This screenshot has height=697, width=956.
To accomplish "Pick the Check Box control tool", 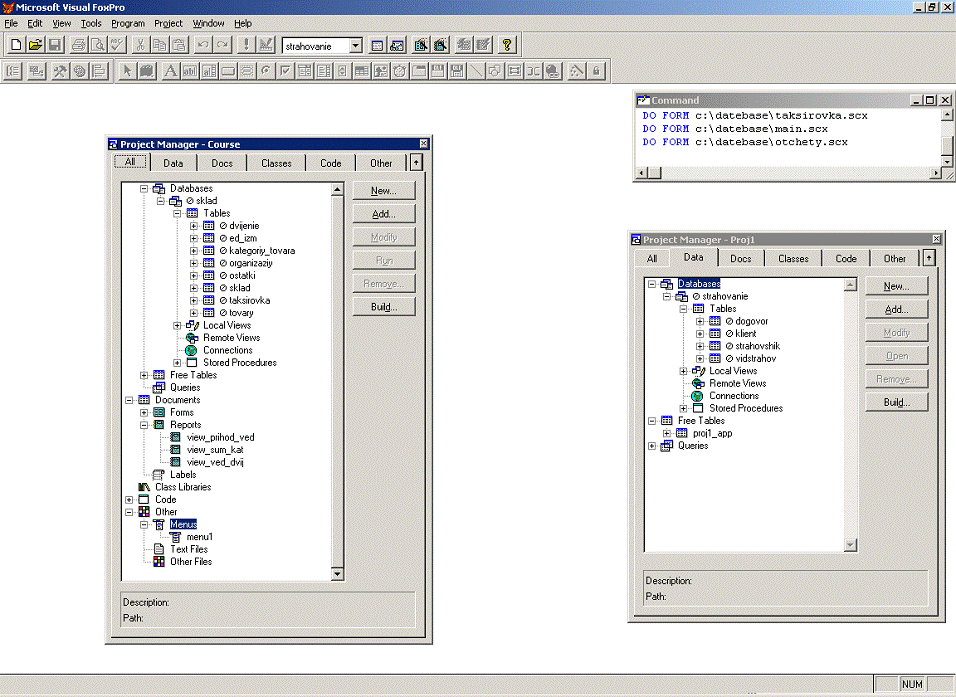I will (286, 71).
